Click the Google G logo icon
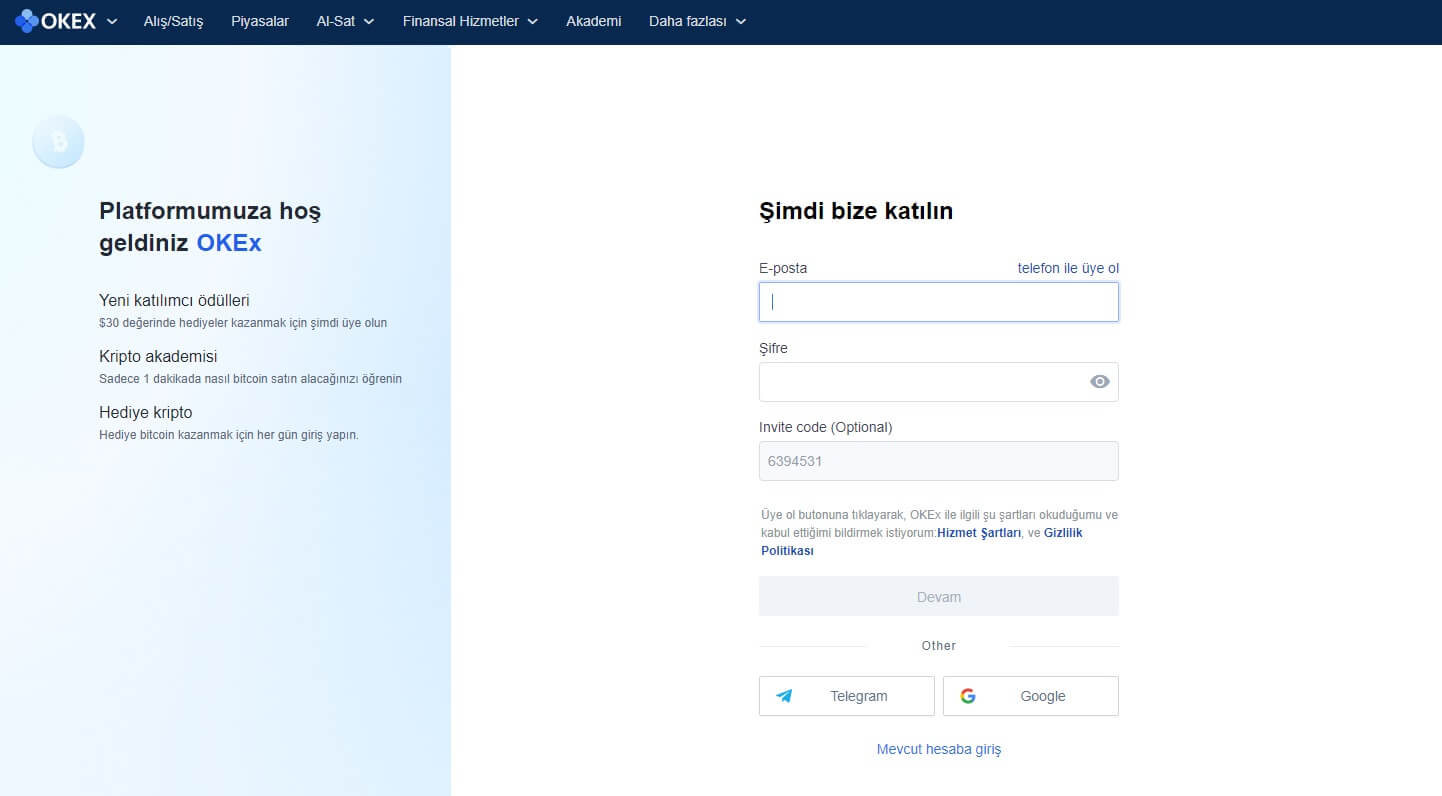 [968, 696]
